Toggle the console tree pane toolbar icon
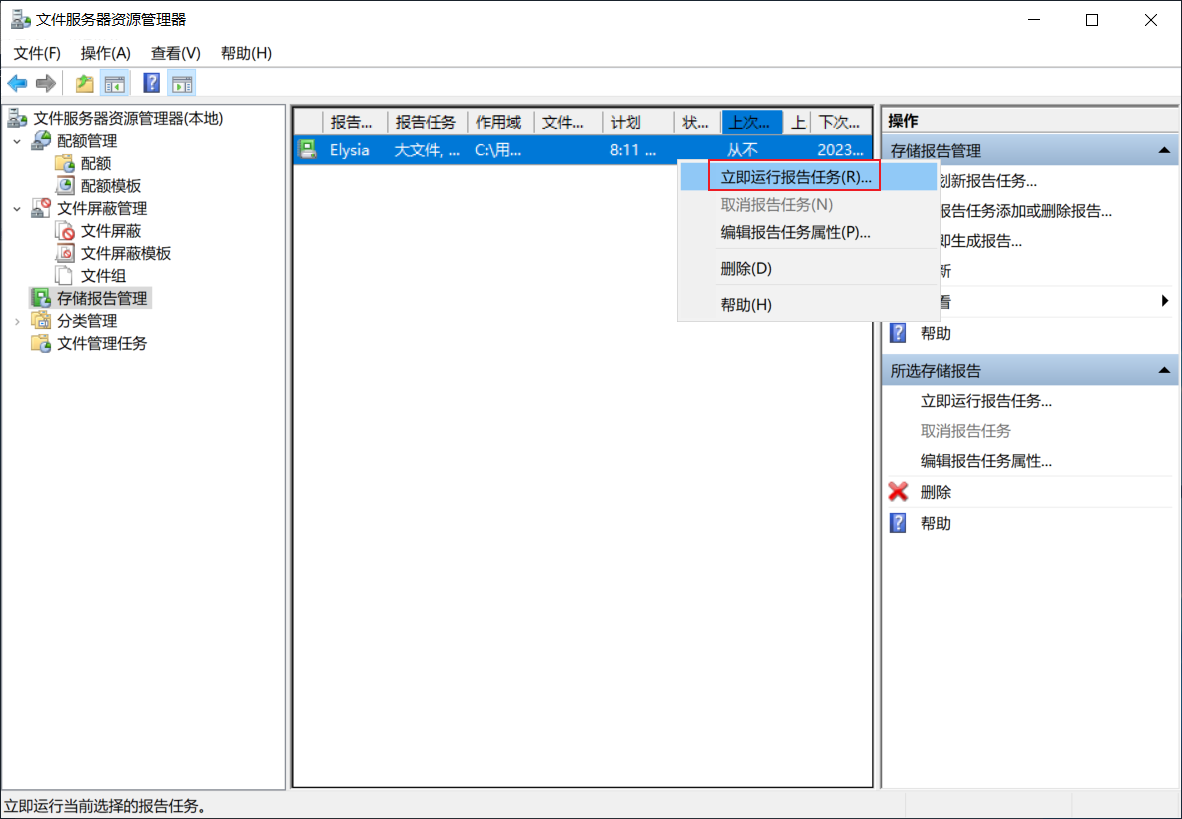This screenshot has width=1182, height=819. click(115, 83)
